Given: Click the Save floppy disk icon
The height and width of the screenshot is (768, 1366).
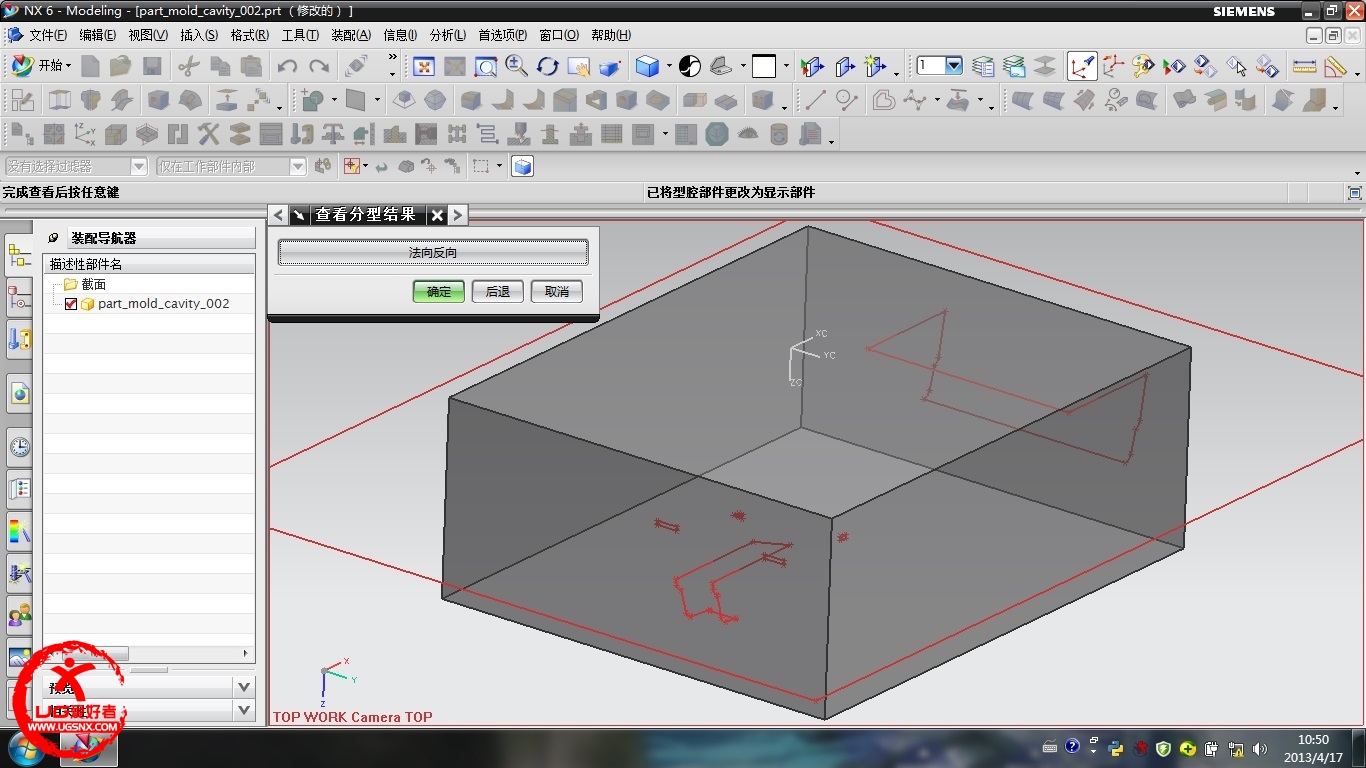Looking at the screenshot, I should pos(152,66).
